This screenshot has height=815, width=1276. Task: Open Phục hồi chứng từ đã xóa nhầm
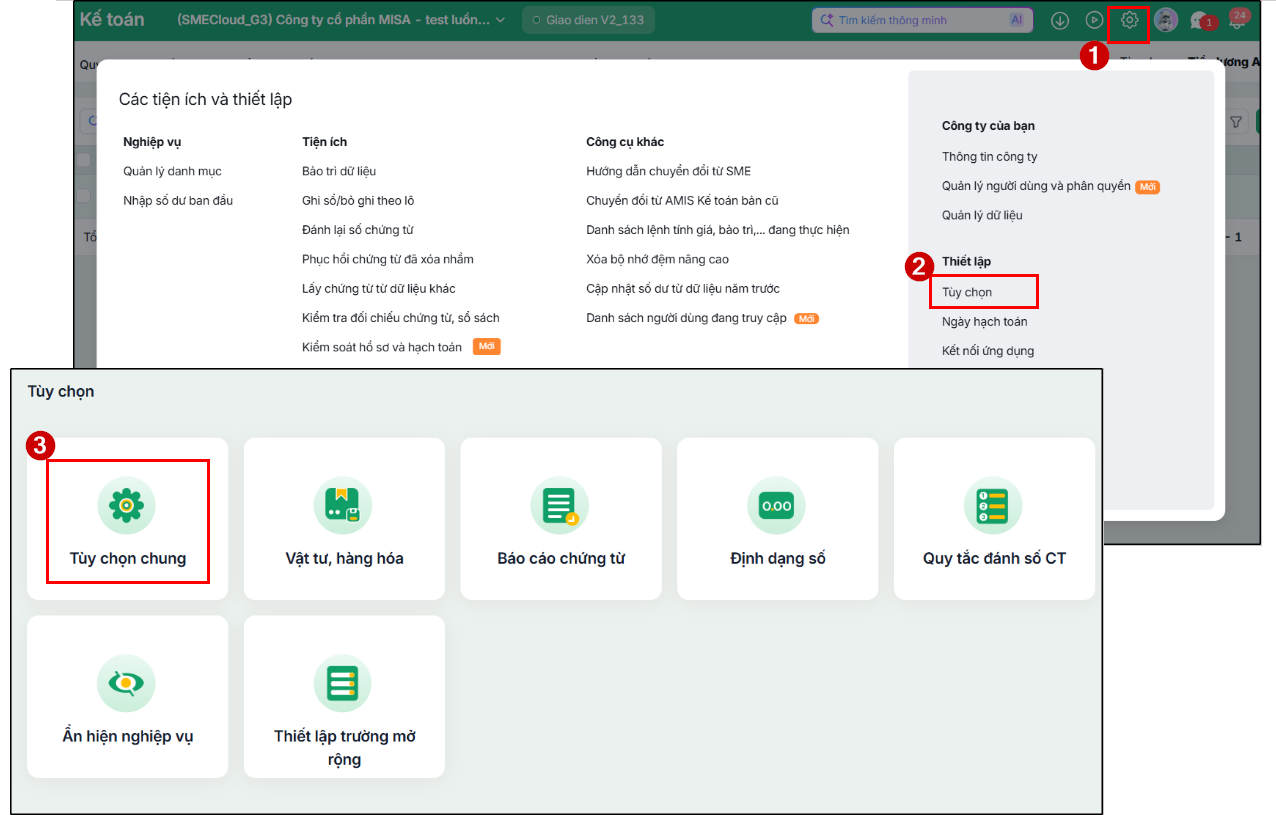(388, 259)
